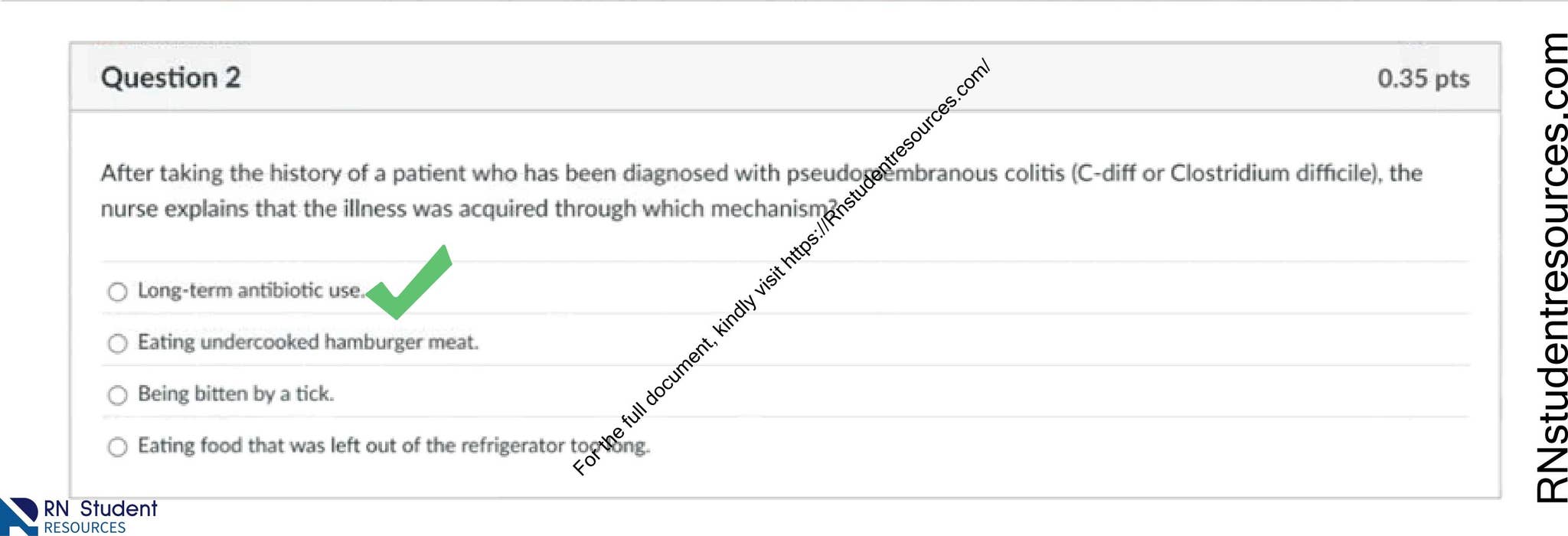
Task: Pick the refrigerator food option radio button
Action: point(117,446)
